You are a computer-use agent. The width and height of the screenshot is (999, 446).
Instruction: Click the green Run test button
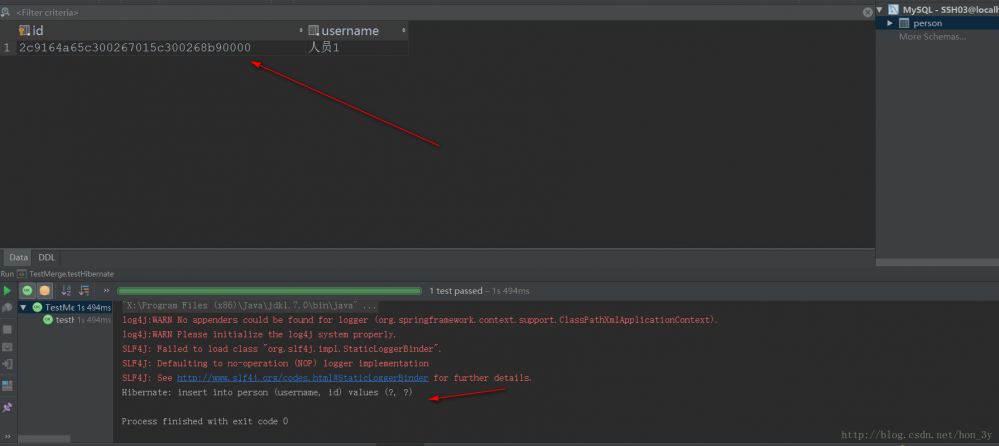click(7, 290)
